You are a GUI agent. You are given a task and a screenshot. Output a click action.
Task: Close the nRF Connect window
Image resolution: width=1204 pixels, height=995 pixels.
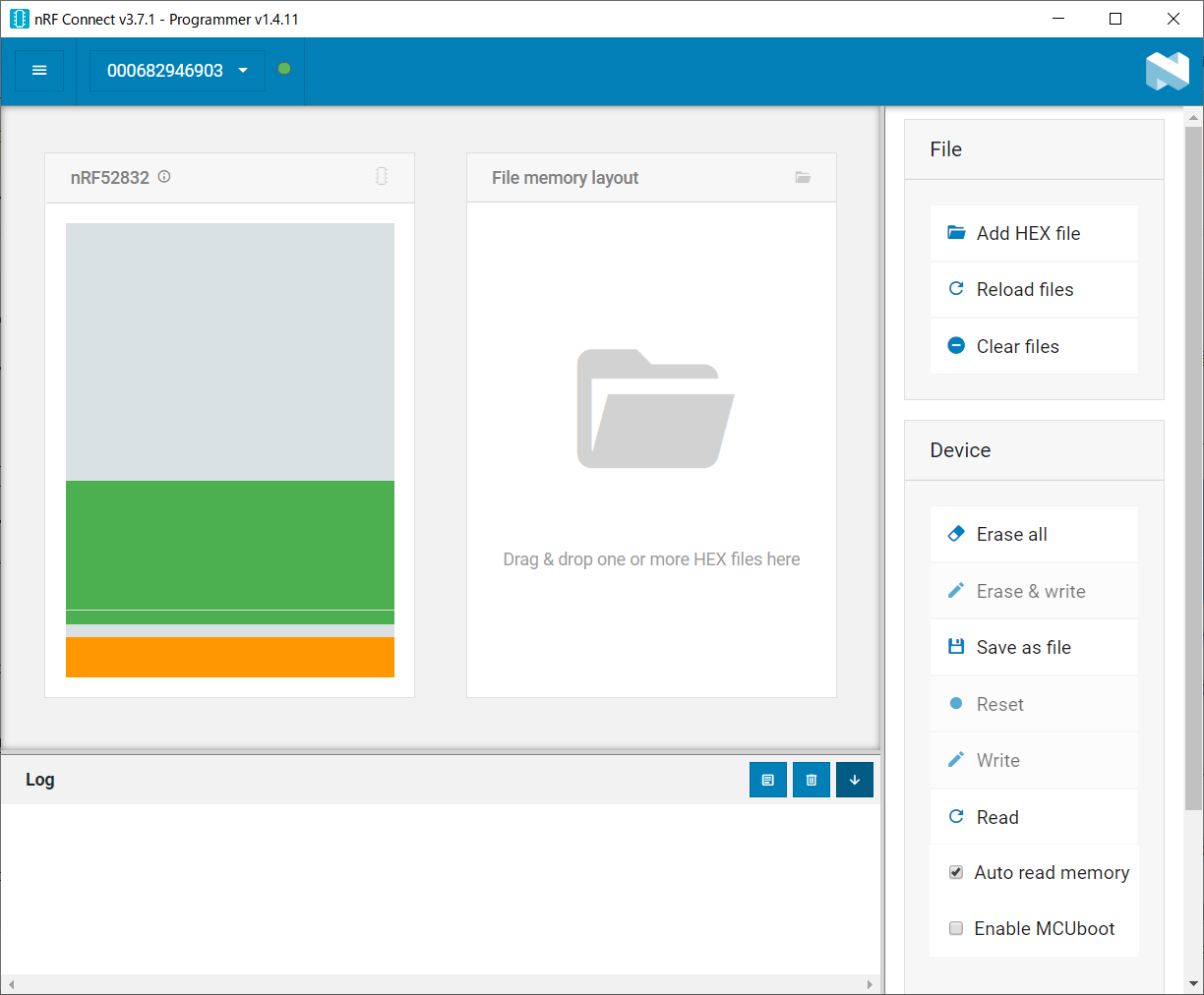click(1174, 19)
